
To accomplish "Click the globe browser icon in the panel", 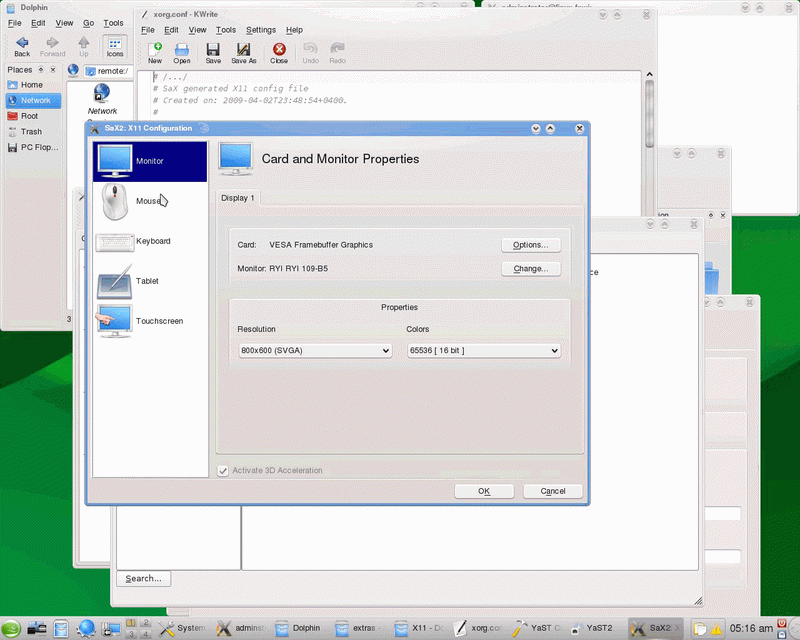I will [x=86, y=628].
